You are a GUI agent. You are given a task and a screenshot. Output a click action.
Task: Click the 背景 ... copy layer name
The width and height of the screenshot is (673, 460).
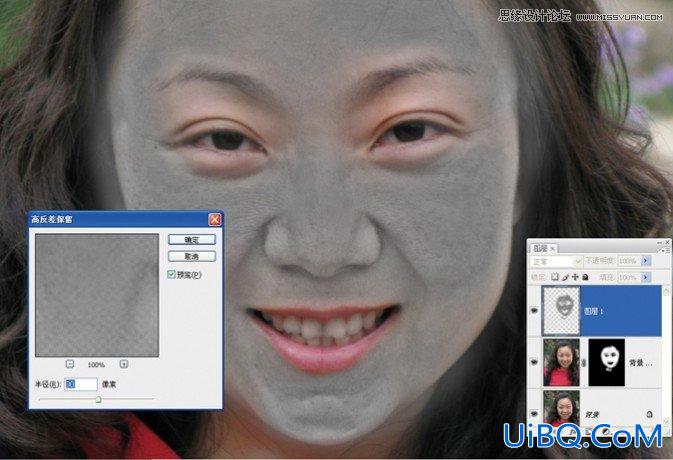click(x=640, y=363)
